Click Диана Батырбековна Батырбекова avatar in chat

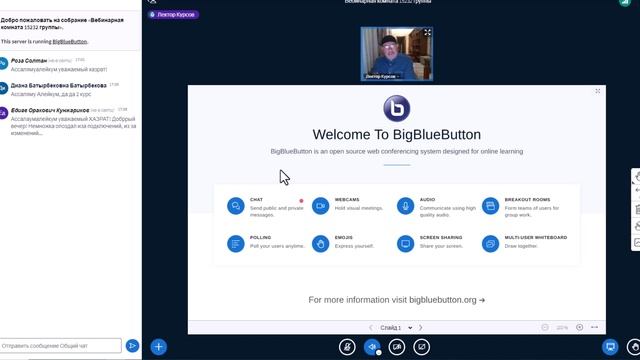tap(3, 88)
